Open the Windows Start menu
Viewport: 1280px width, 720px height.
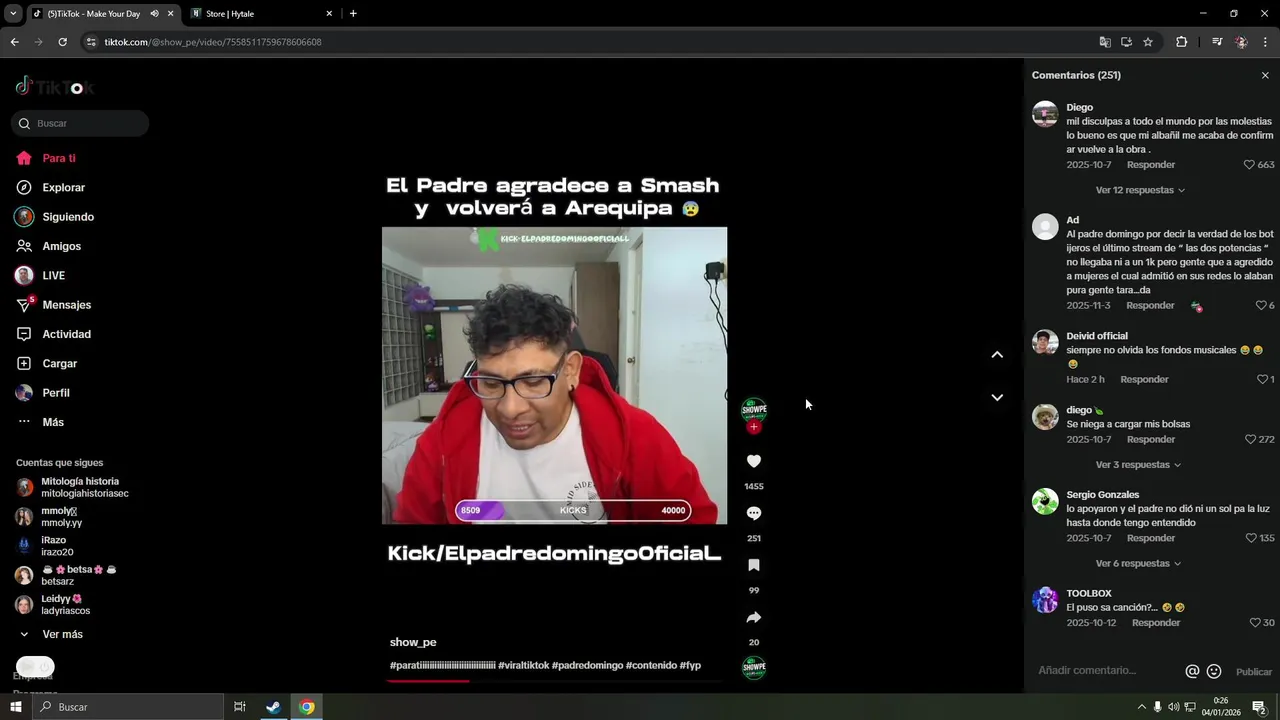point(16,707)
